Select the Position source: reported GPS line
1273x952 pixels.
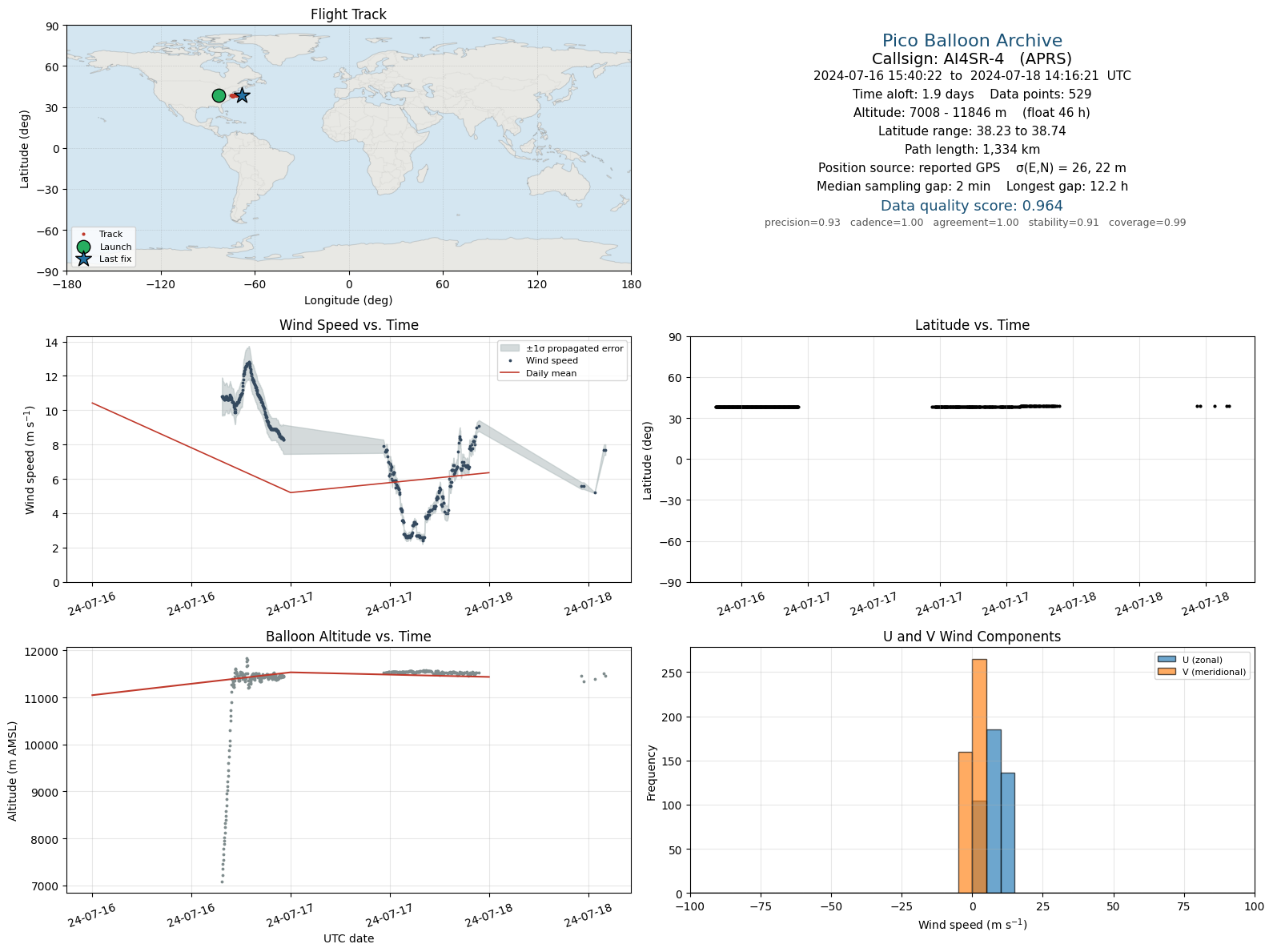point(972,168)
